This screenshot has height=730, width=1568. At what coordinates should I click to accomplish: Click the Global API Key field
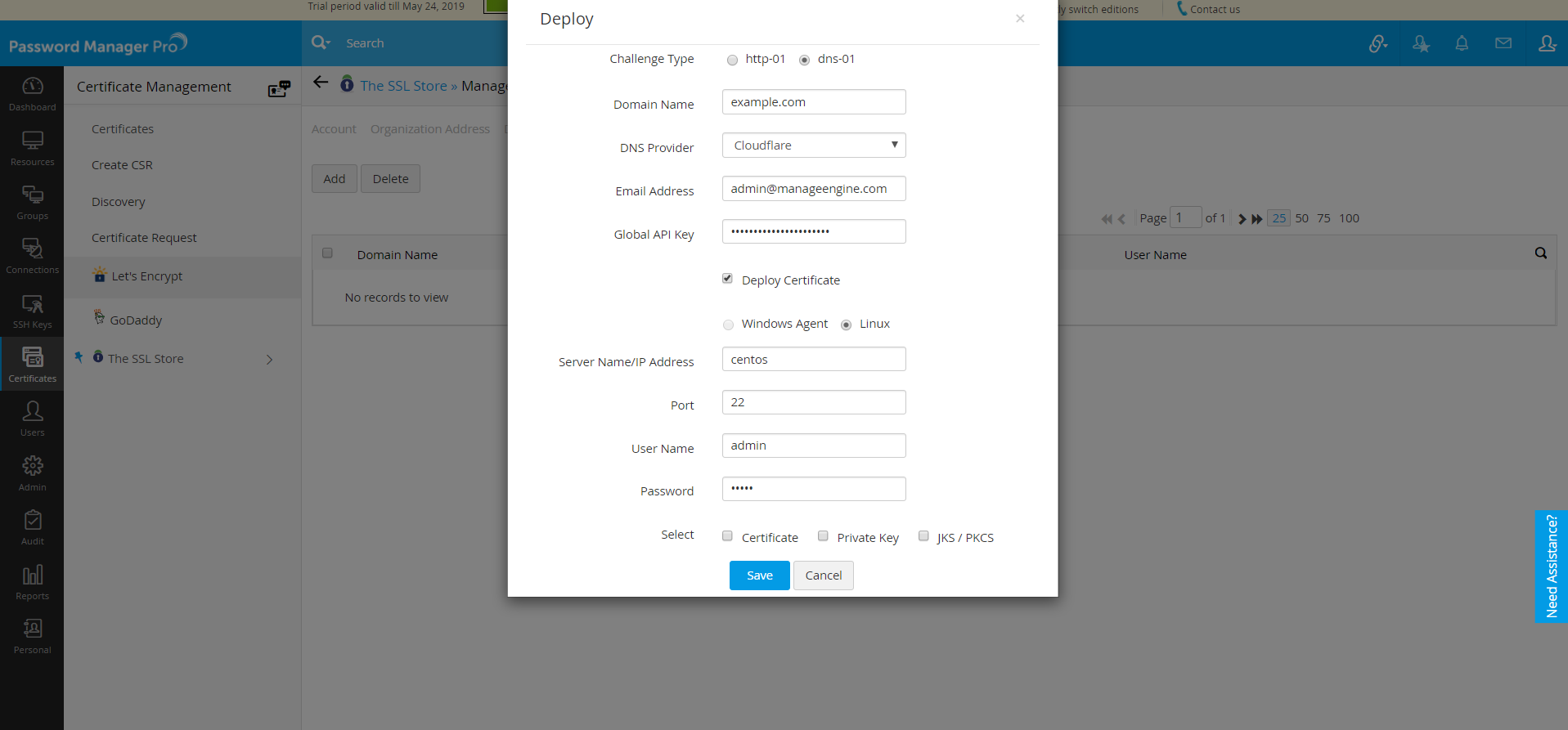(x=814, y=231)
